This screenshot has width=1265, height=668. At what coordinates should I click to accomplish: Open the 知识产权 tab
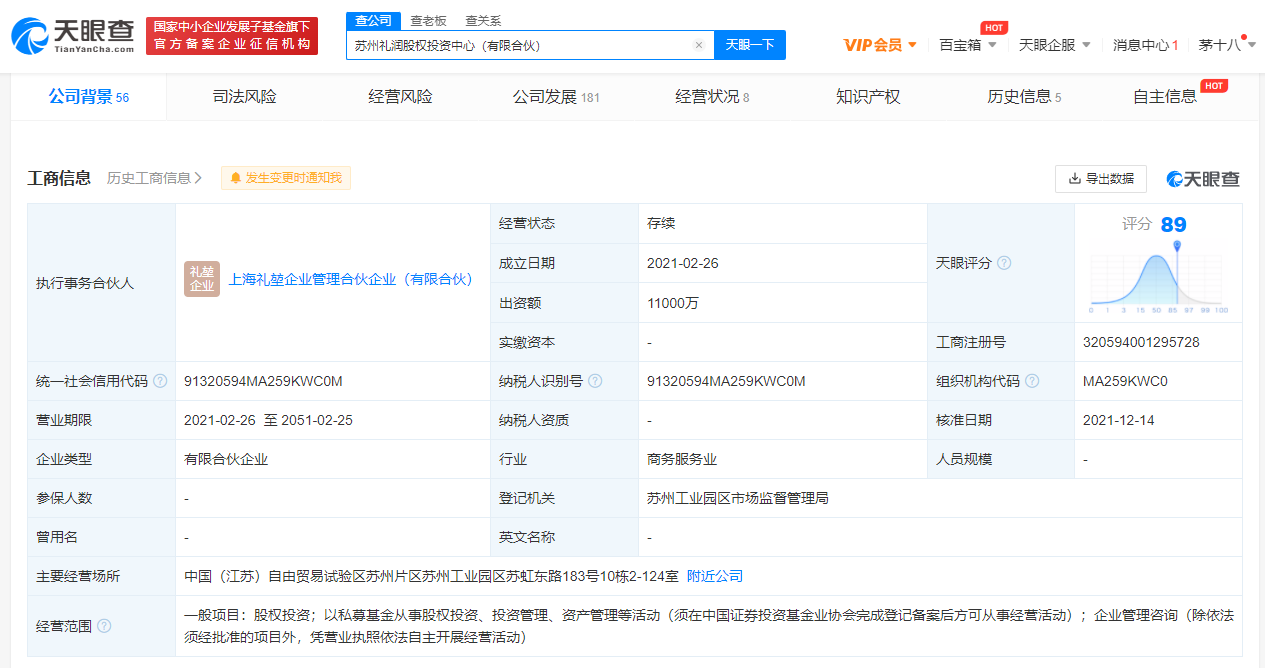click(868, 97)
